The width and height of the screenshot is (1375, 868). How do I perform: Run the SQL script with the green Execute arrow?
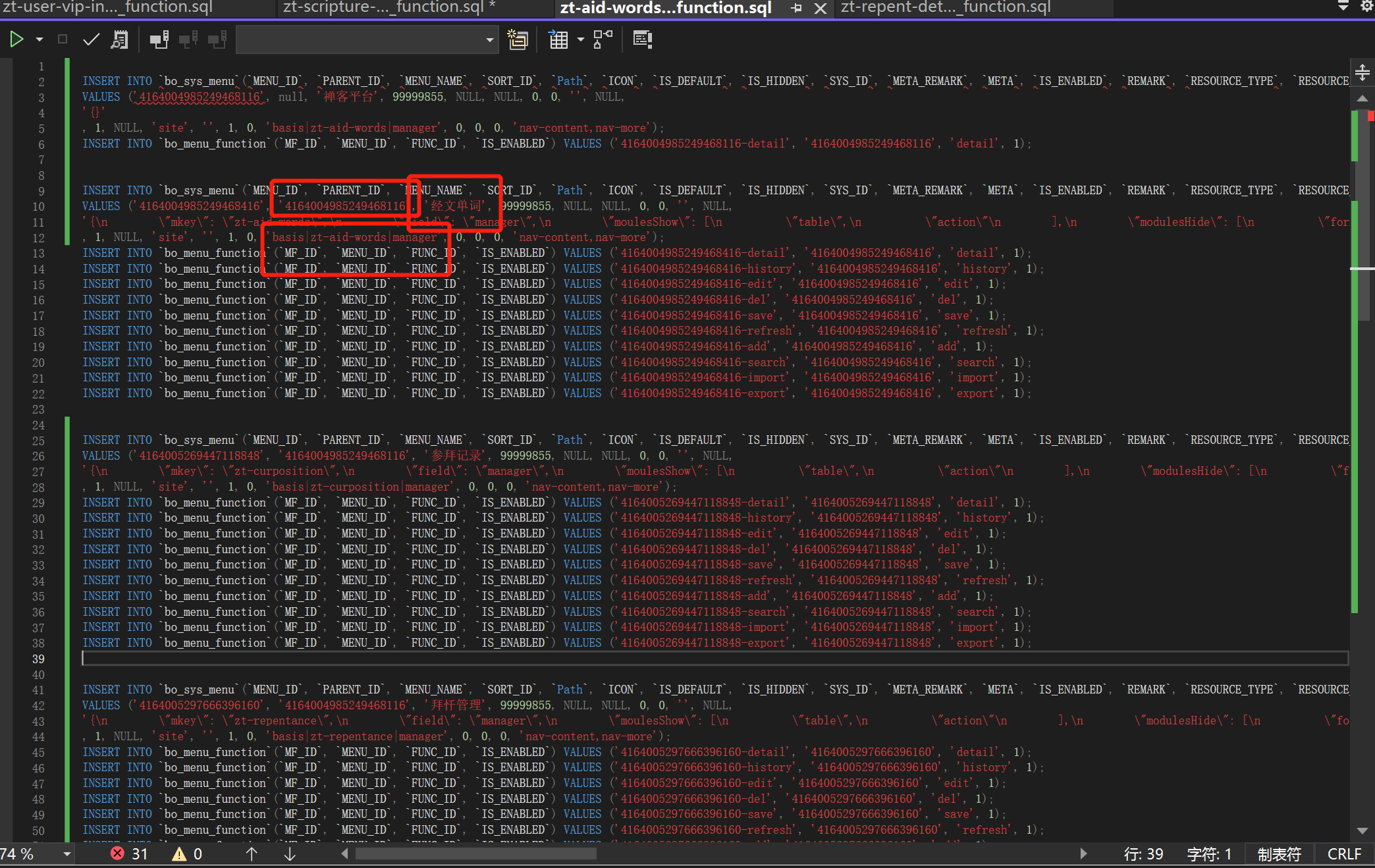click(x=16, y=40)
